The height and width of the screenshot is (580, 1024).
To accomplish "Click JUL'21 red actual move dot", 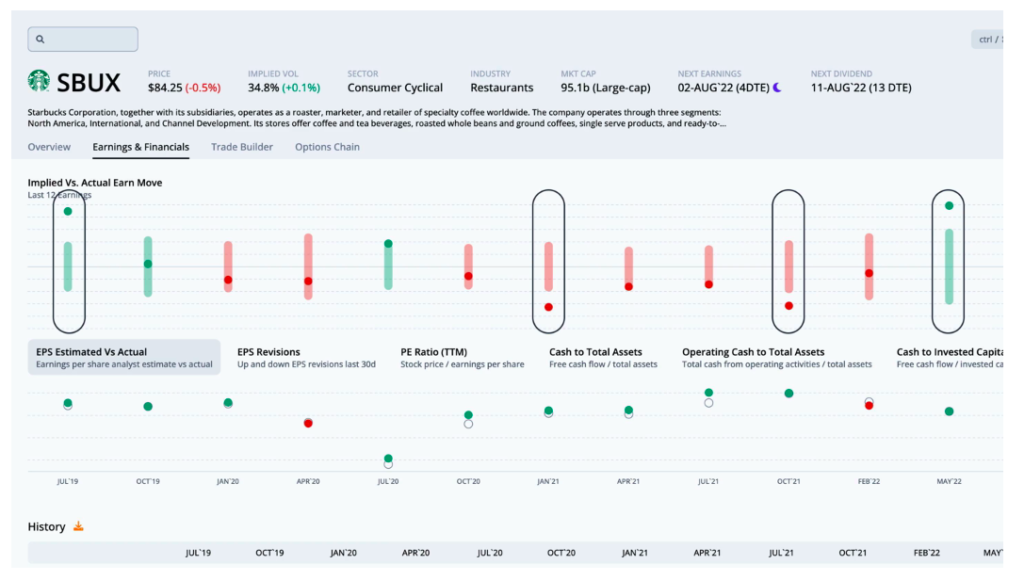I will 709,285.
